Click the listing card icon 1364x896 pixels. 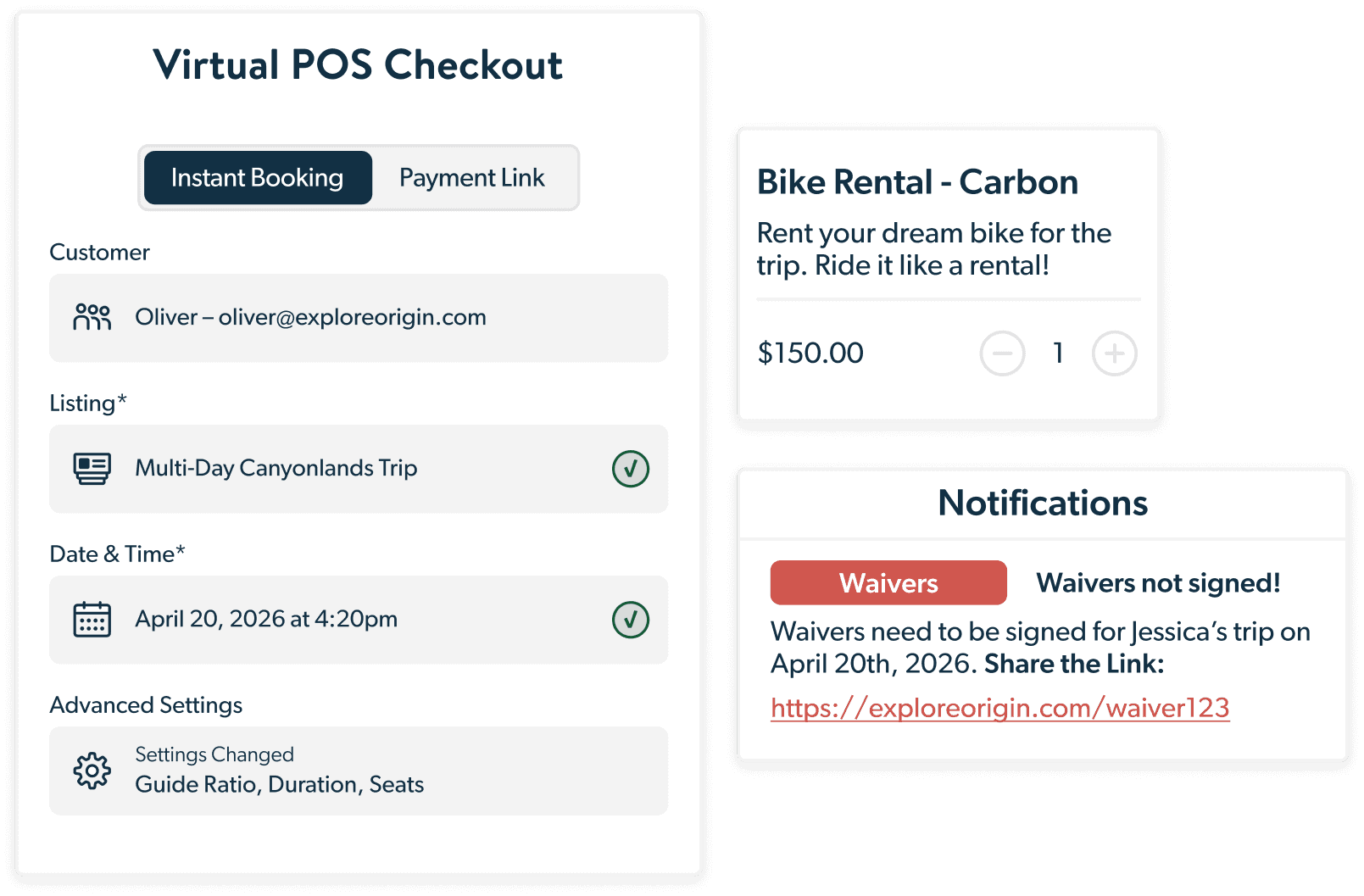coord(92,468)
